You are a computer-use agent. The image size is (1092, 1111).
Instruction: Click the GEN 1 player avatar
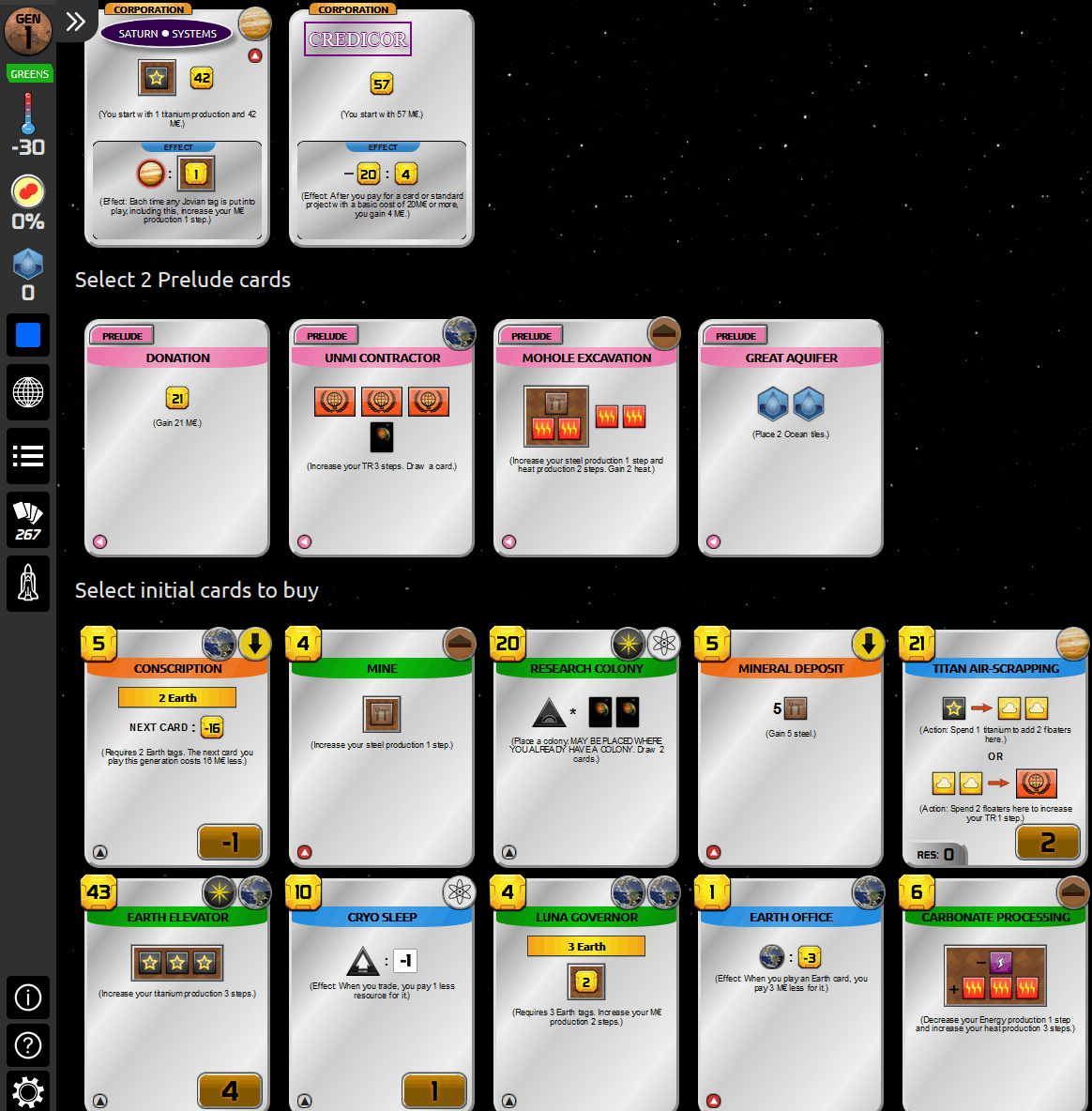(x=27, y=31)
